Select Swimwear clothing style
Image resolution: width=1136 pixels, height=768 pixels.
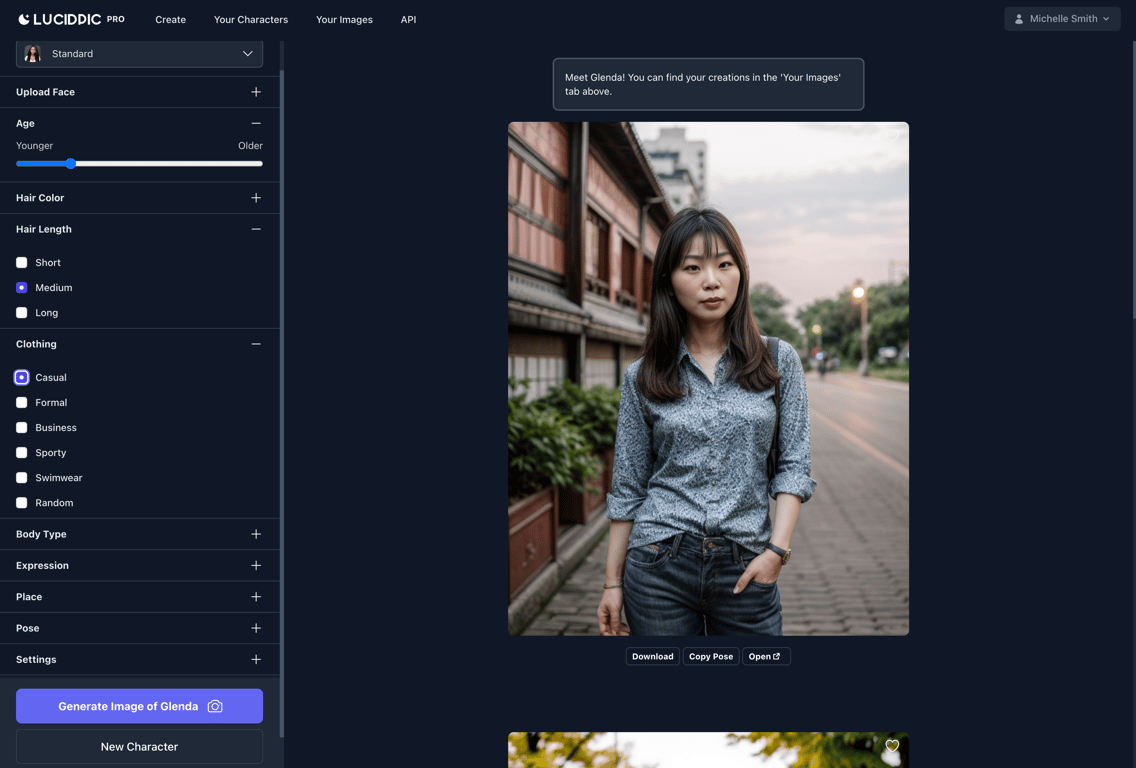click(21, 477)
